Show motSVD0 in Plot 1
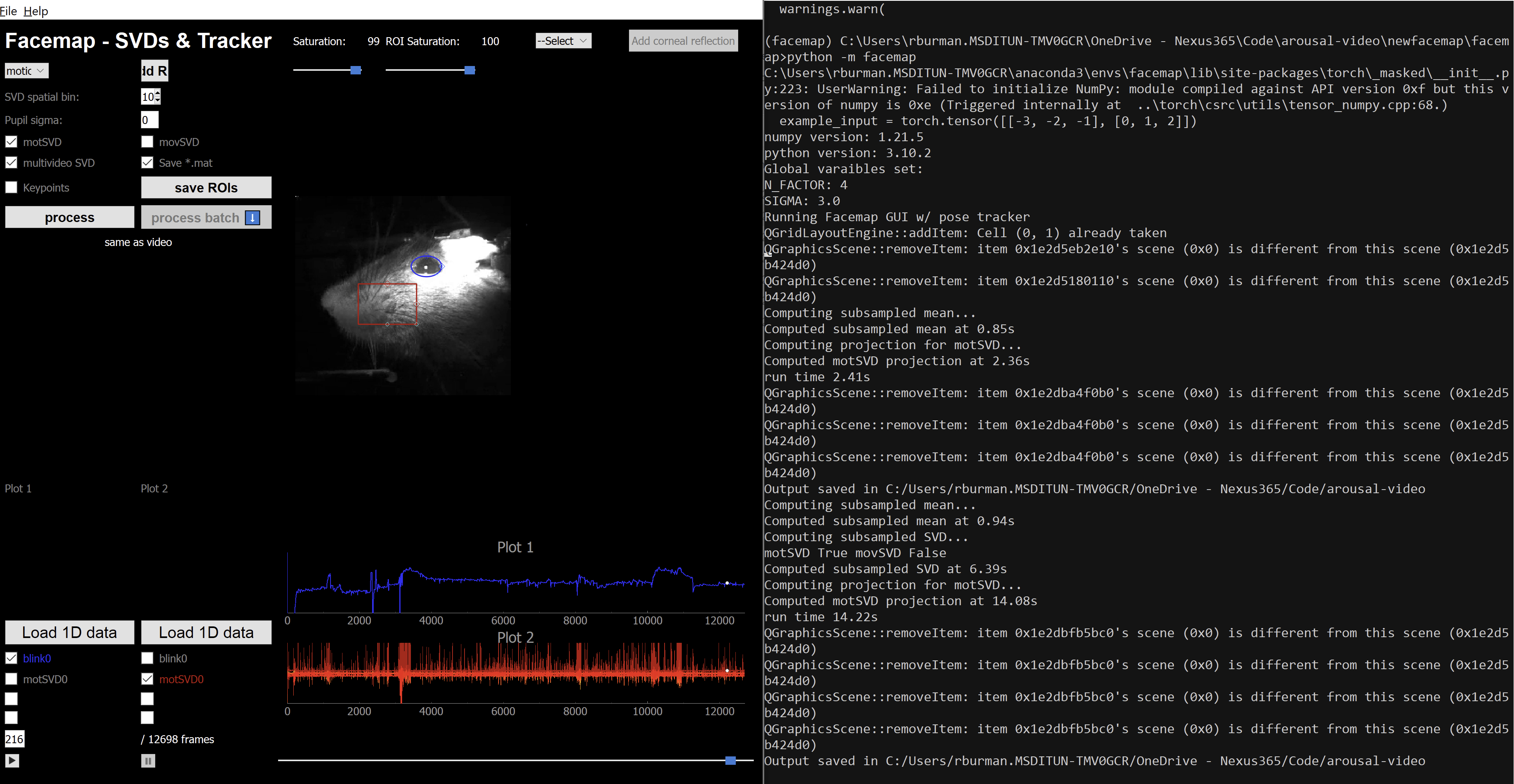Image resolution: width=1514 pixels, height=784 pixels. pos(11,679)
